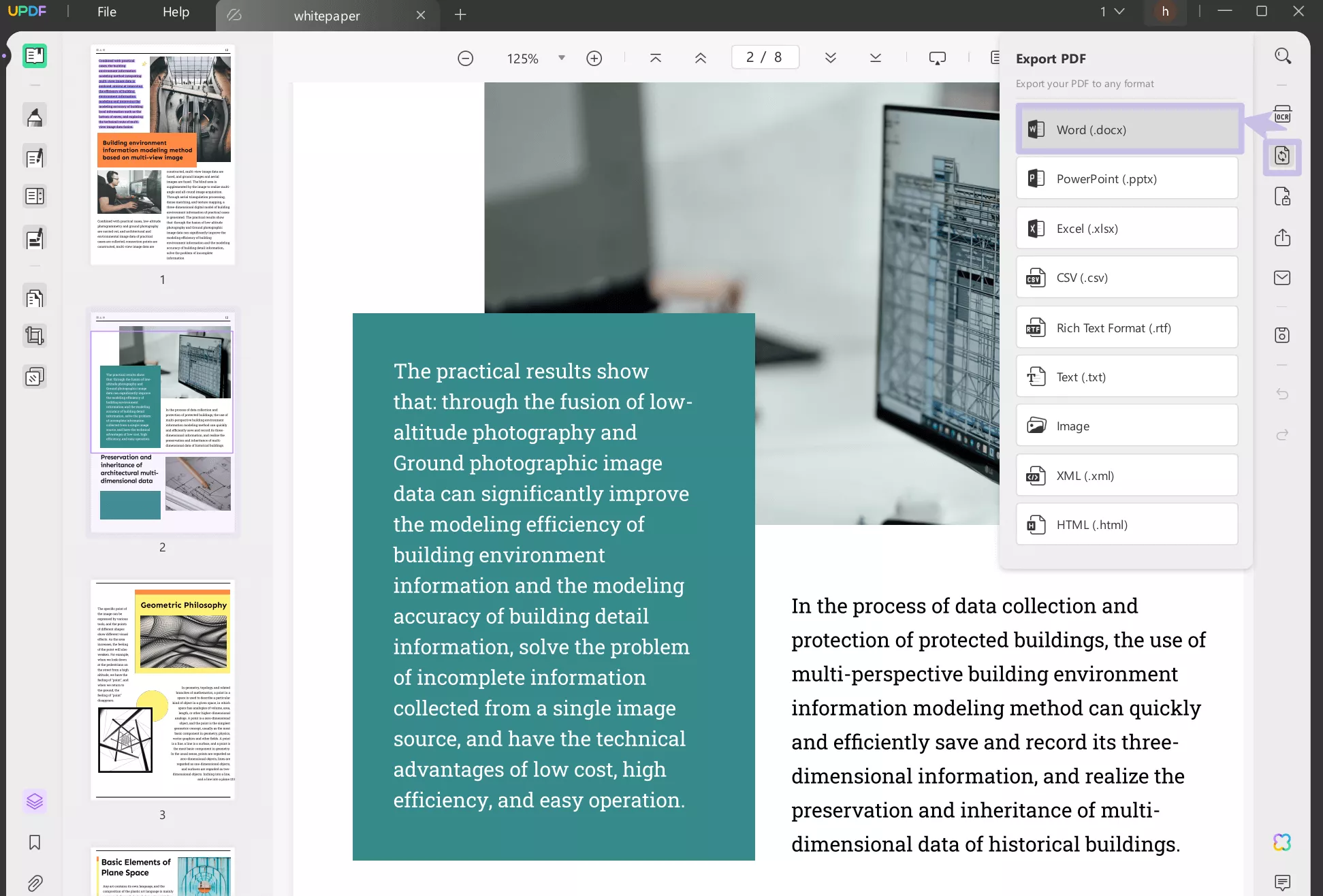The height and width of the screenshot is (896, 1323).
Task: Show the Layers panel icon
Action: tap(35, 801)
